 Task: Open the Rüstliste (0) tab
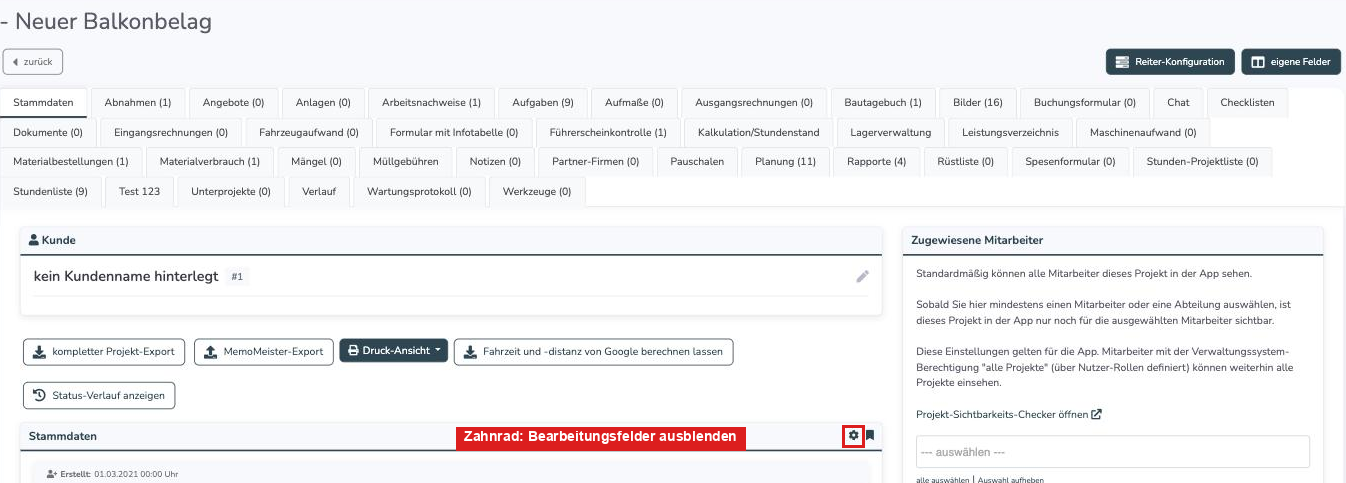pyautogui.click(x=966, y=161)
